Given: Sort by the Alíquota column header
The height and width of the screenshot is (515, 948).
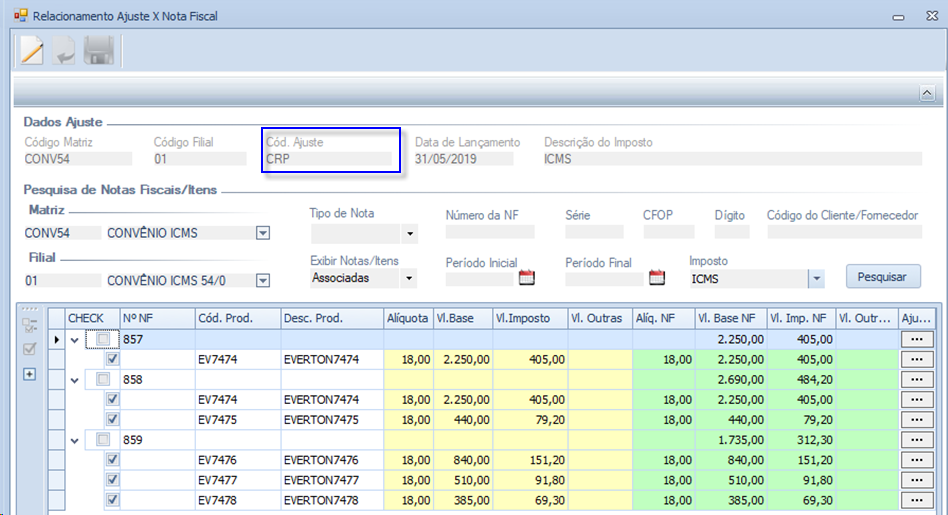Looking at the screenshot, I should coord(407,318).
